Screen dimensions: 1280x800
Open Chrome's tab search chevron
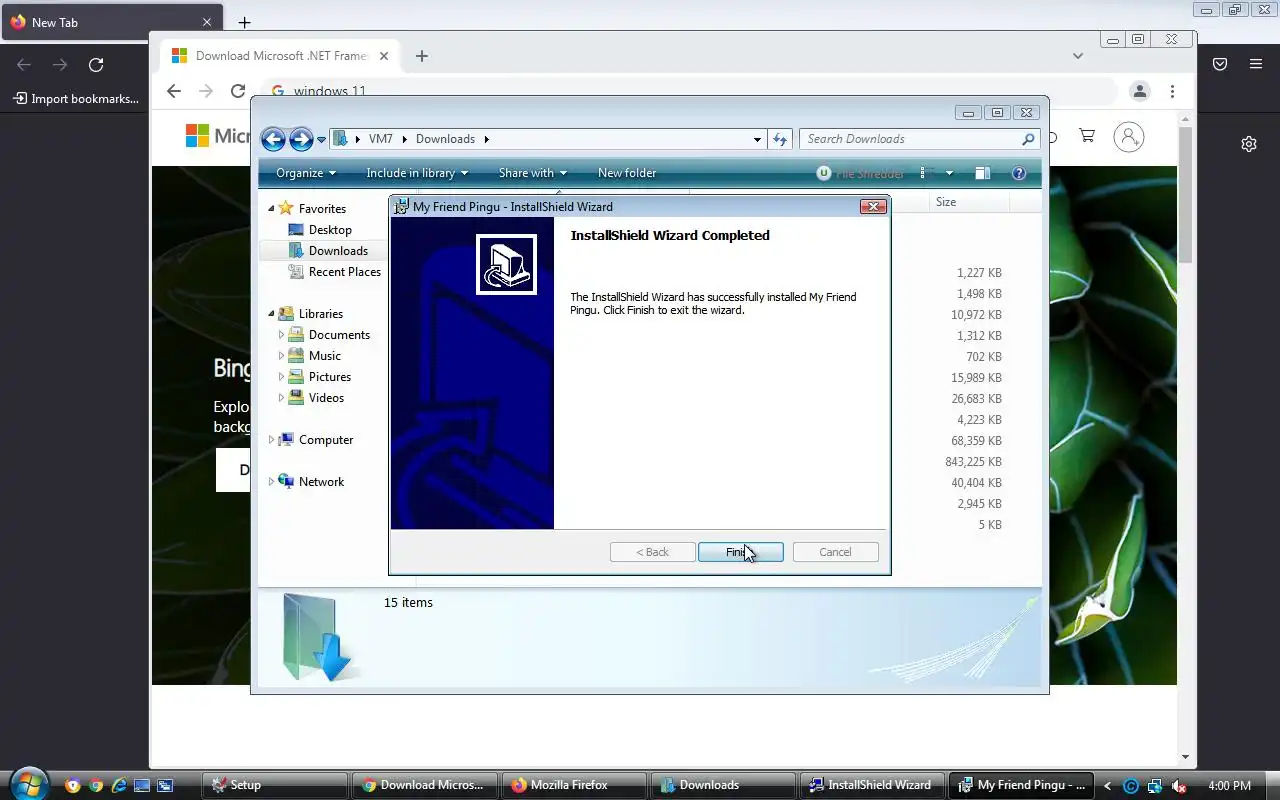1078,56
